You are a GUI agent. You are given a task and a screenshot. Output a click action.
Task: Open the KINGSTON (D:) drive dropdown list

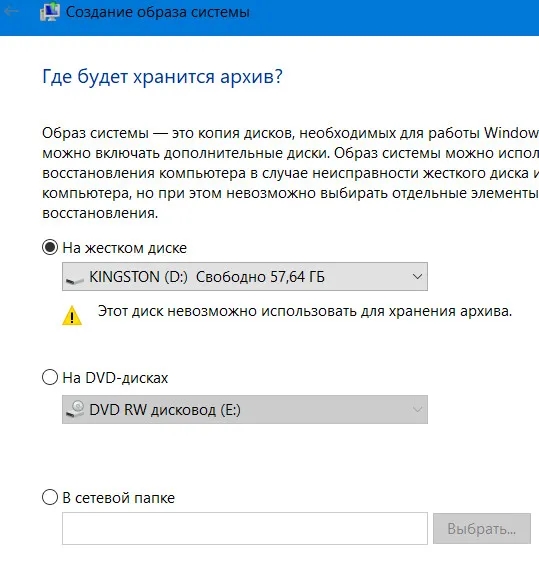[x=245, y=277]
